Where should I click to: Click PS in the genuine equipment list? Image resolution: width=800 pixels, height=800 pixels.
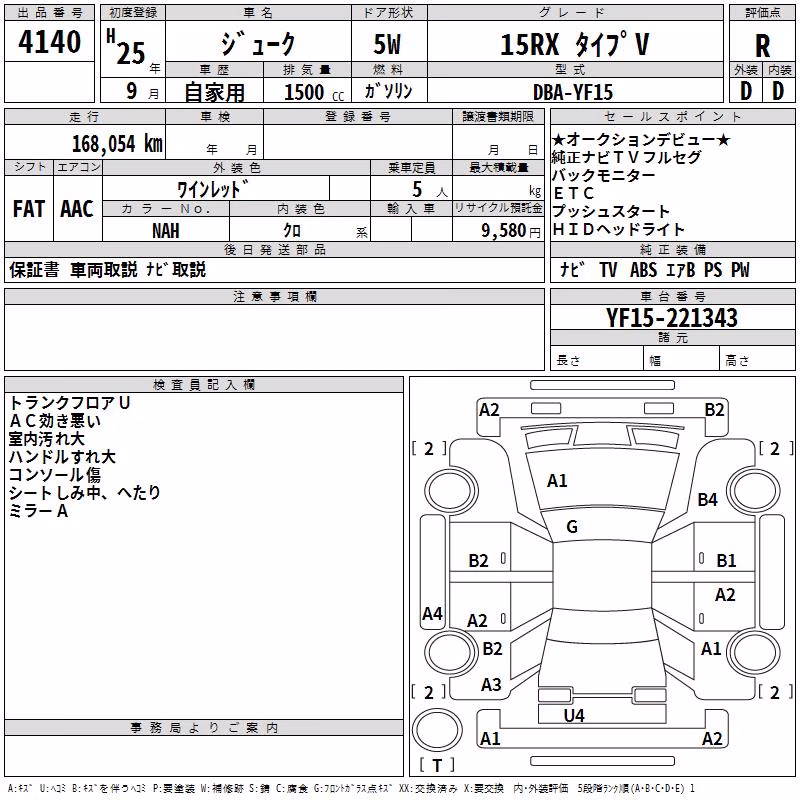click(x=713, y=269)
